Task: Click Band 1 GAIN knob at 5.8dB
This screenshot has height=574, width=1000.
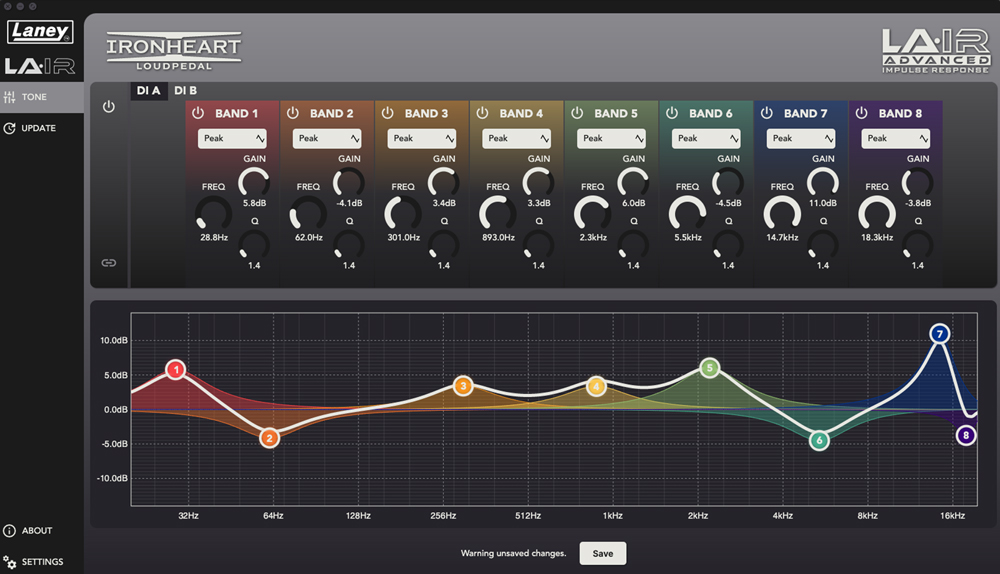Action: [x=254, y=183]
